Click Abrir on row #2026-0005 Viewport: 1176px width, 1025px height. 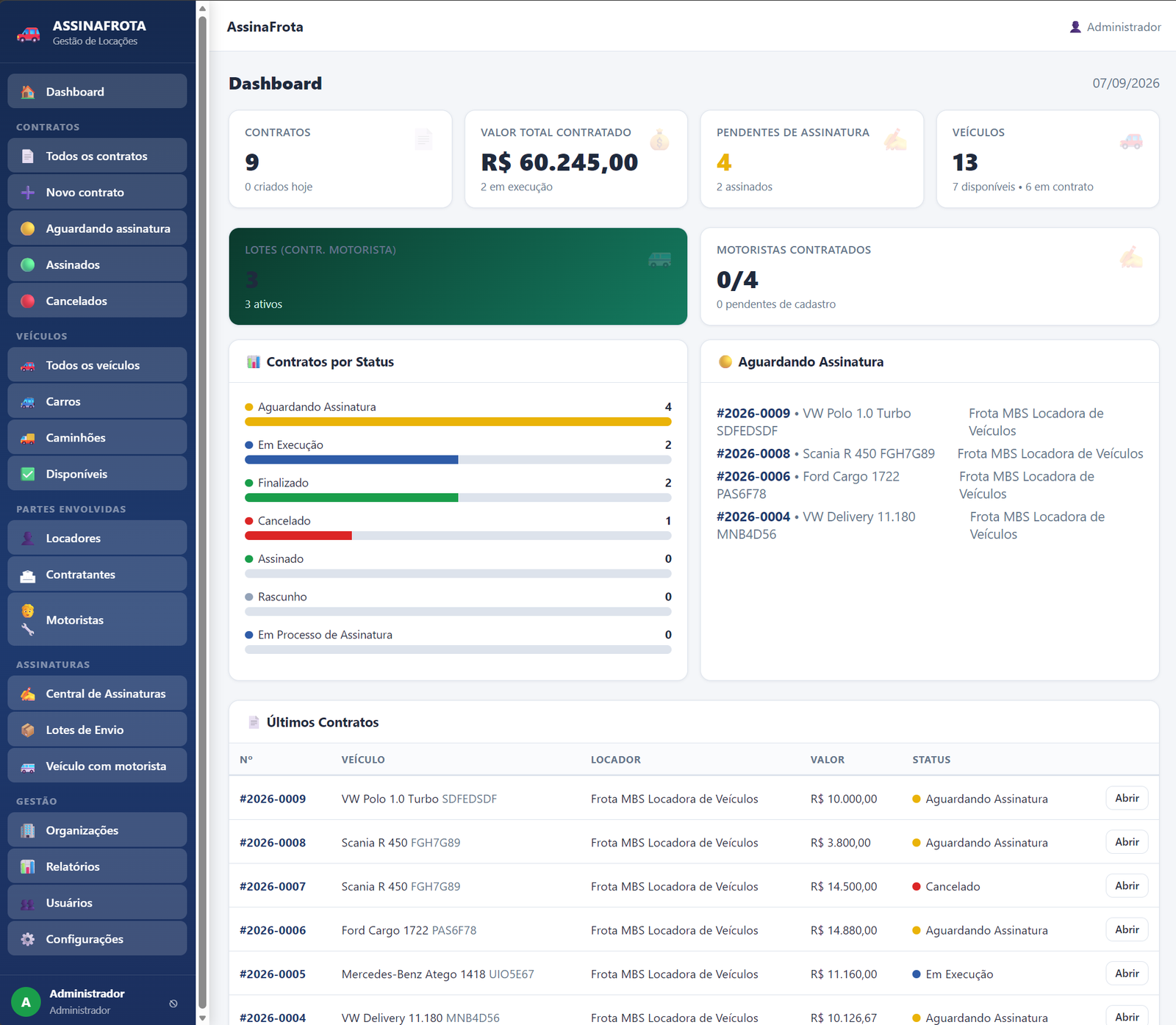point(1127,974)
